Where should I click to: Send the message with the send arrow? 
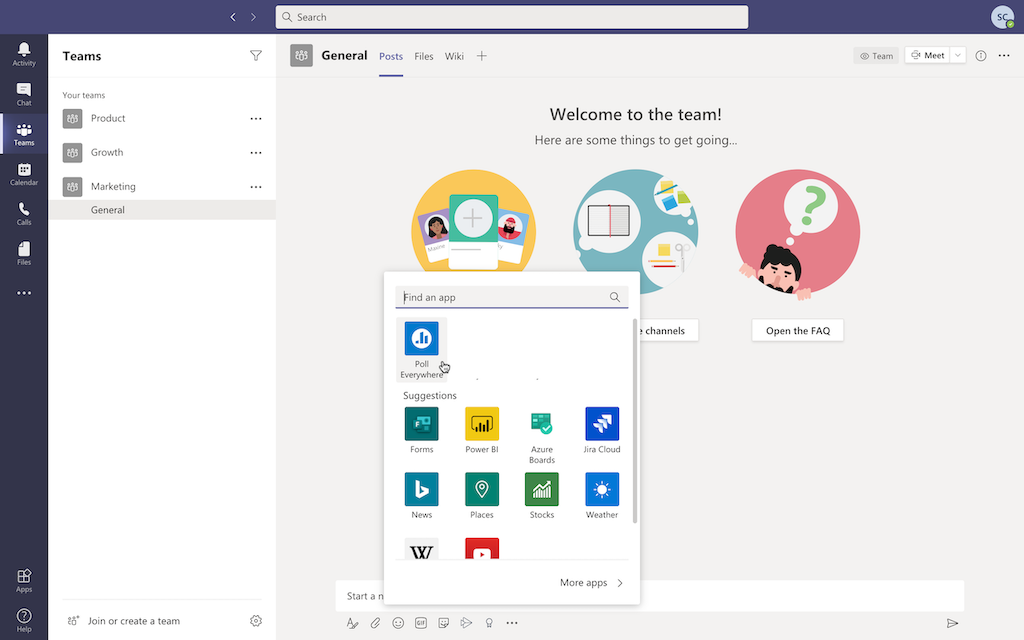(953, 623)
